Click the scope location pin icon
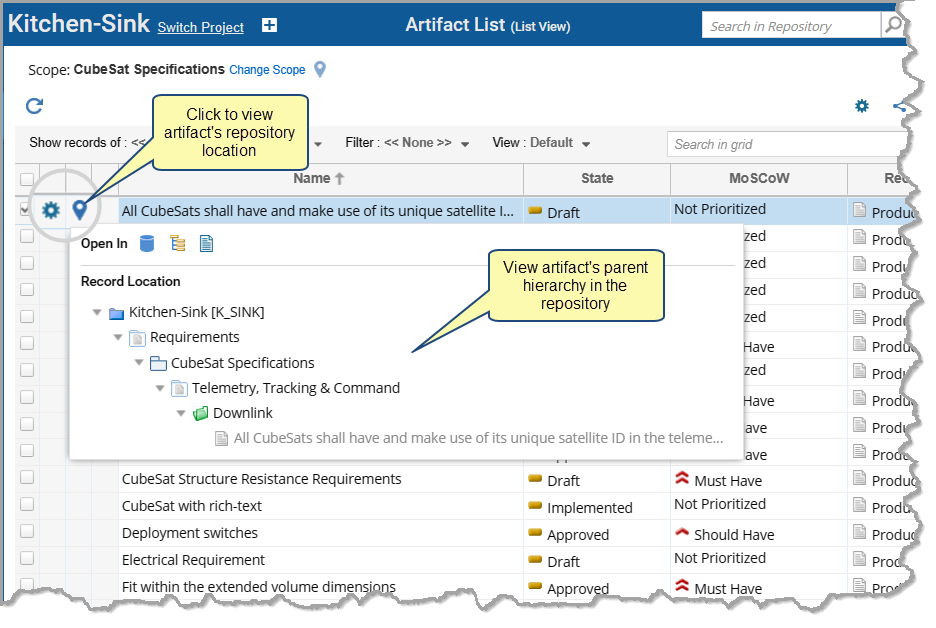This screenshot has width=936, height=628. [x=320, y=70]
